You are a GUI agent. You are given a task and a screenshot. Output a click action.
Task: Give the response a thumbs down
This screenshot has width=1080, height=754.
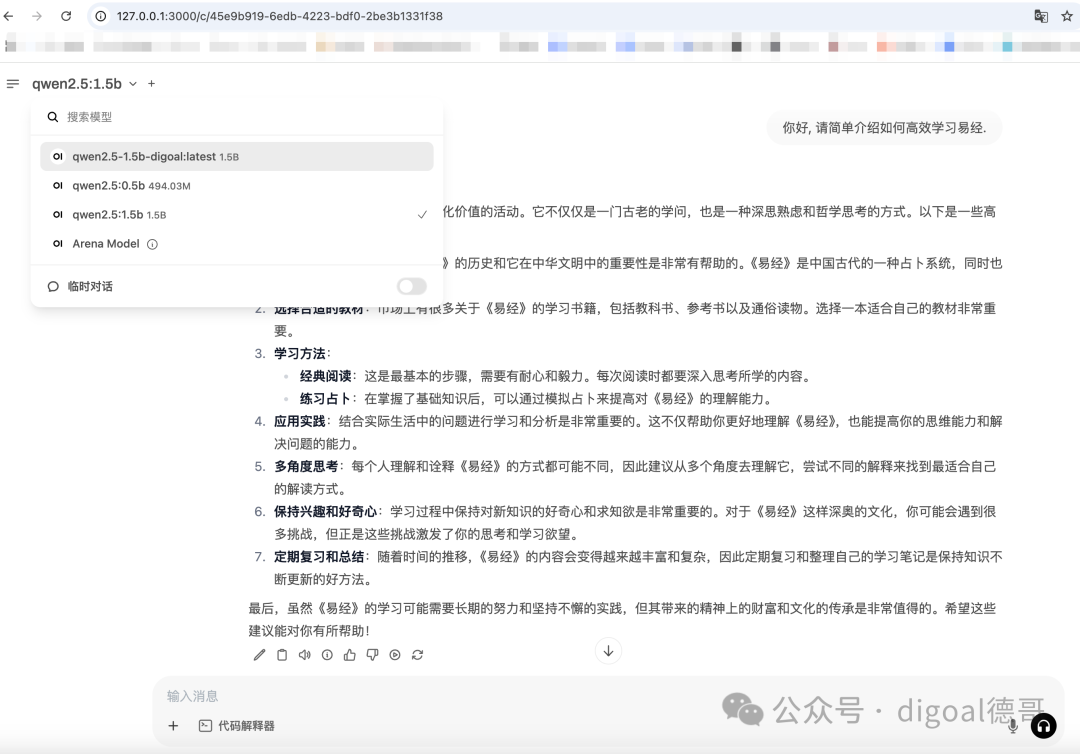(x=373, y=655)
